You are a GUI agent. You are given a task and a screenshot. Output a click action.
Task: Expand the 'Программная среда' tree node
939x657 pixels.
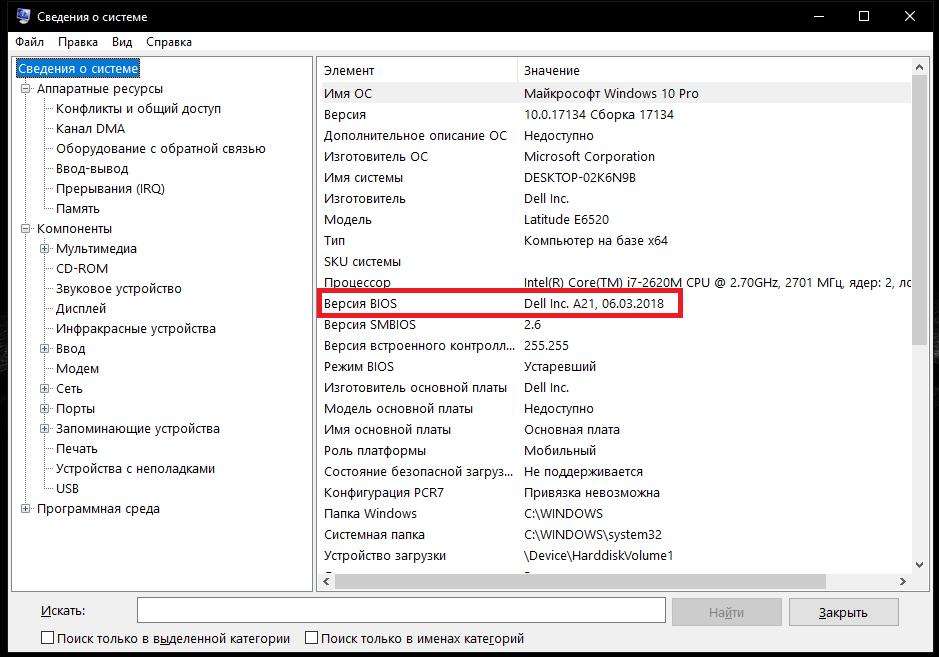pos(25,508)
